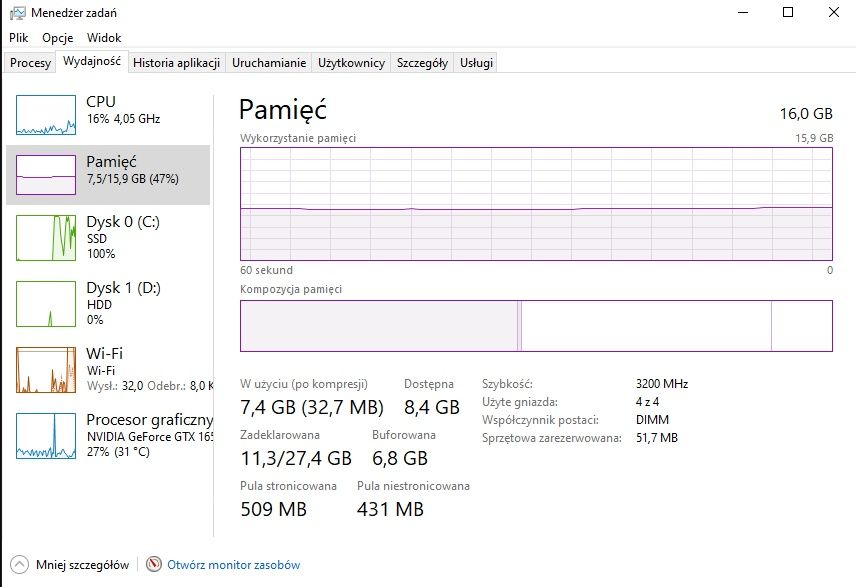This screenshot has width=856, height=587.
Task: Go to the Uruchamianie tab
Action: (269, 63)
